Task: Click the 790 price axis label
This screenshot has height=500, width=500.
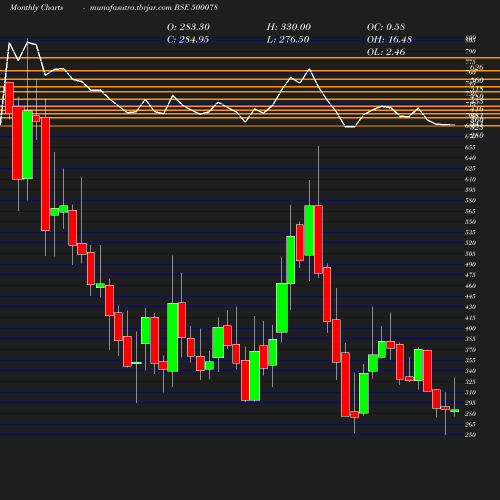Action: 470,51
